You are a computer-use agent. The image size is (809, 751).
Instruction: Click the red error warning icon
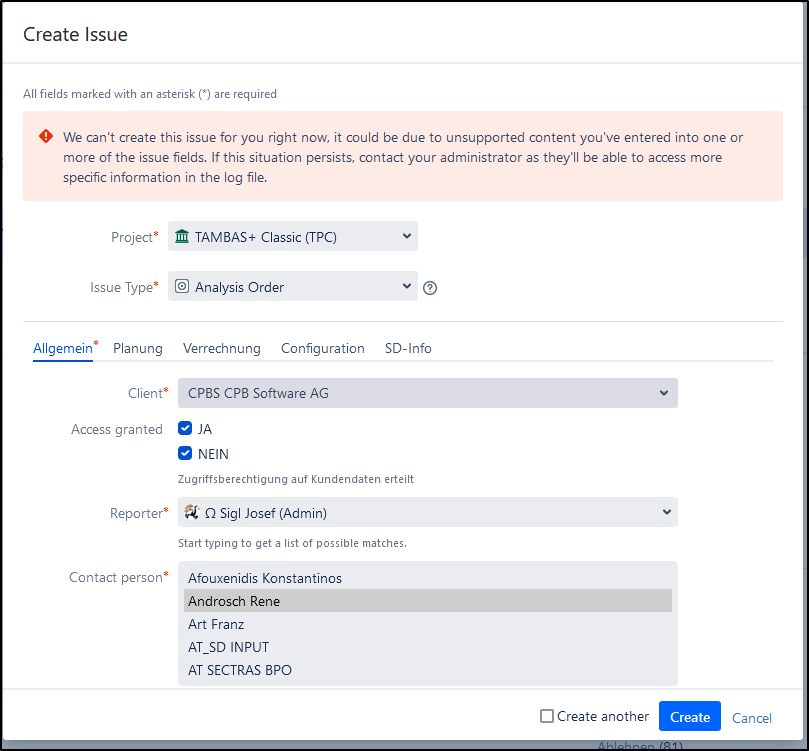click(x=46, y=137)
